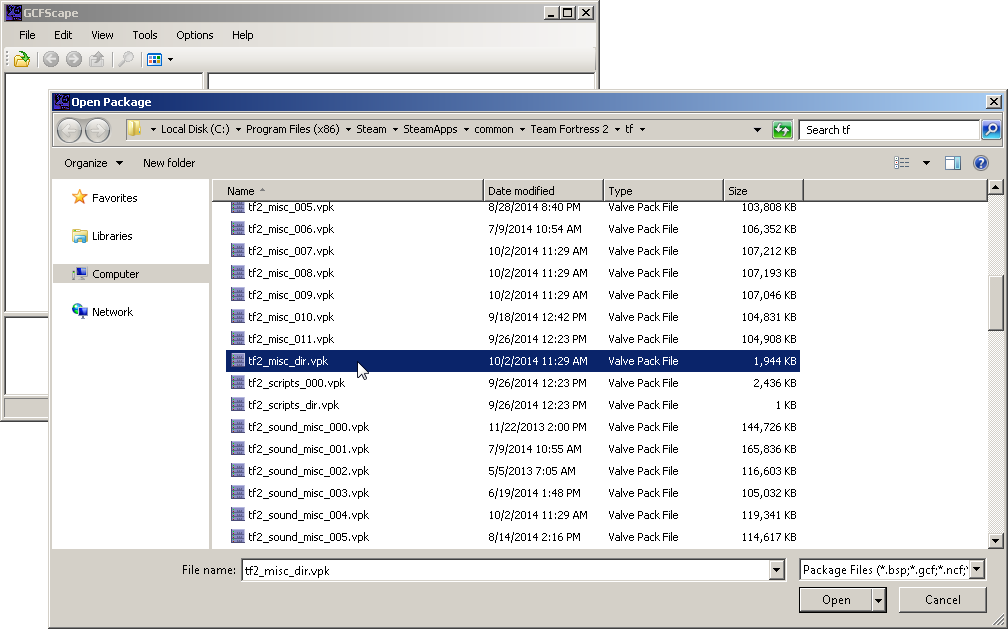The width and height of the screenshot is (1008, 629).
Task: Select Favorites star in navigation pane
Action: [80, 198]
